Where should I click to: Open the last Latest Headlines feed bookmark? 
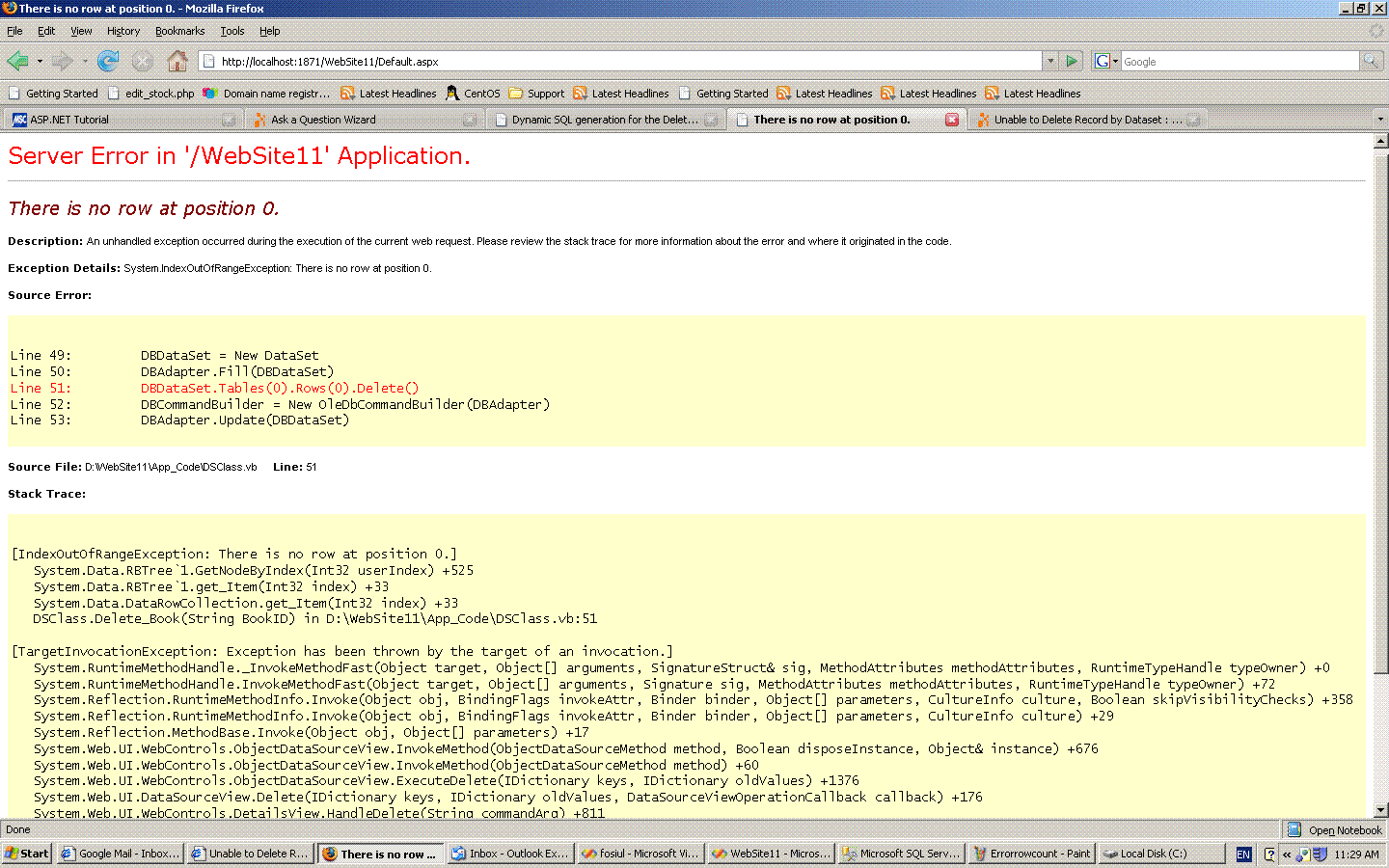point(1032,94)
